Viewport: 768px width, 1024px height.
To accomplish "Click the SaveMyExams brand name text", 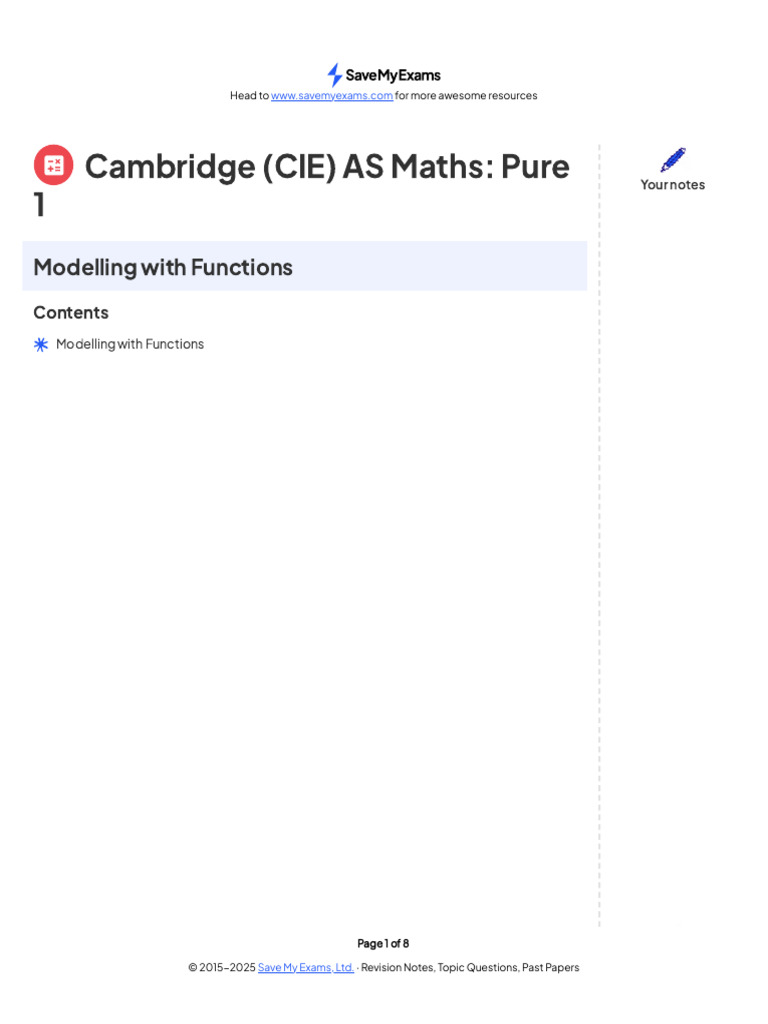I will pos(393,75).
